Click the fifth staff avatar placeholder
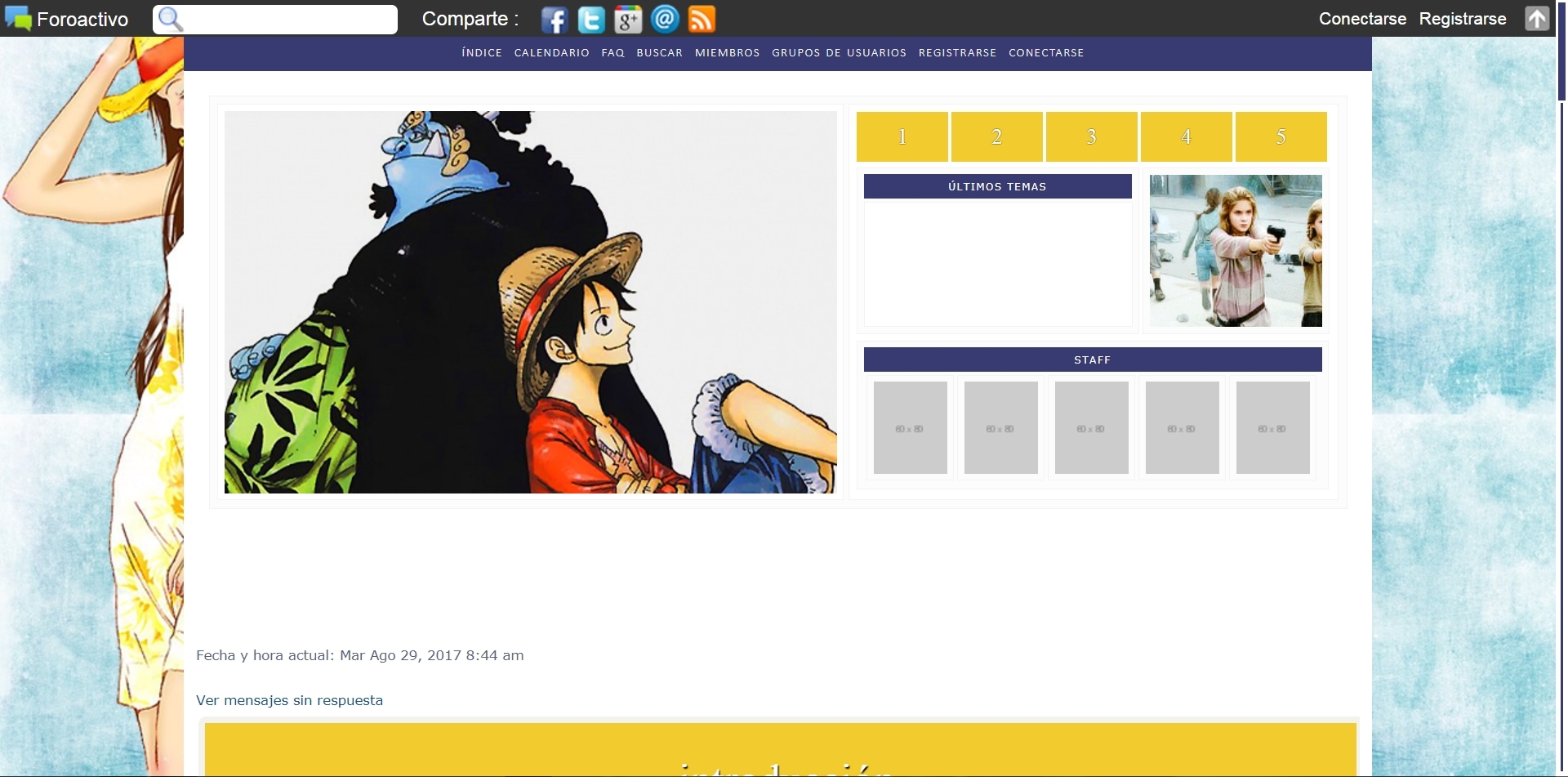1568x777 pixels. [x=1273, y=427]
